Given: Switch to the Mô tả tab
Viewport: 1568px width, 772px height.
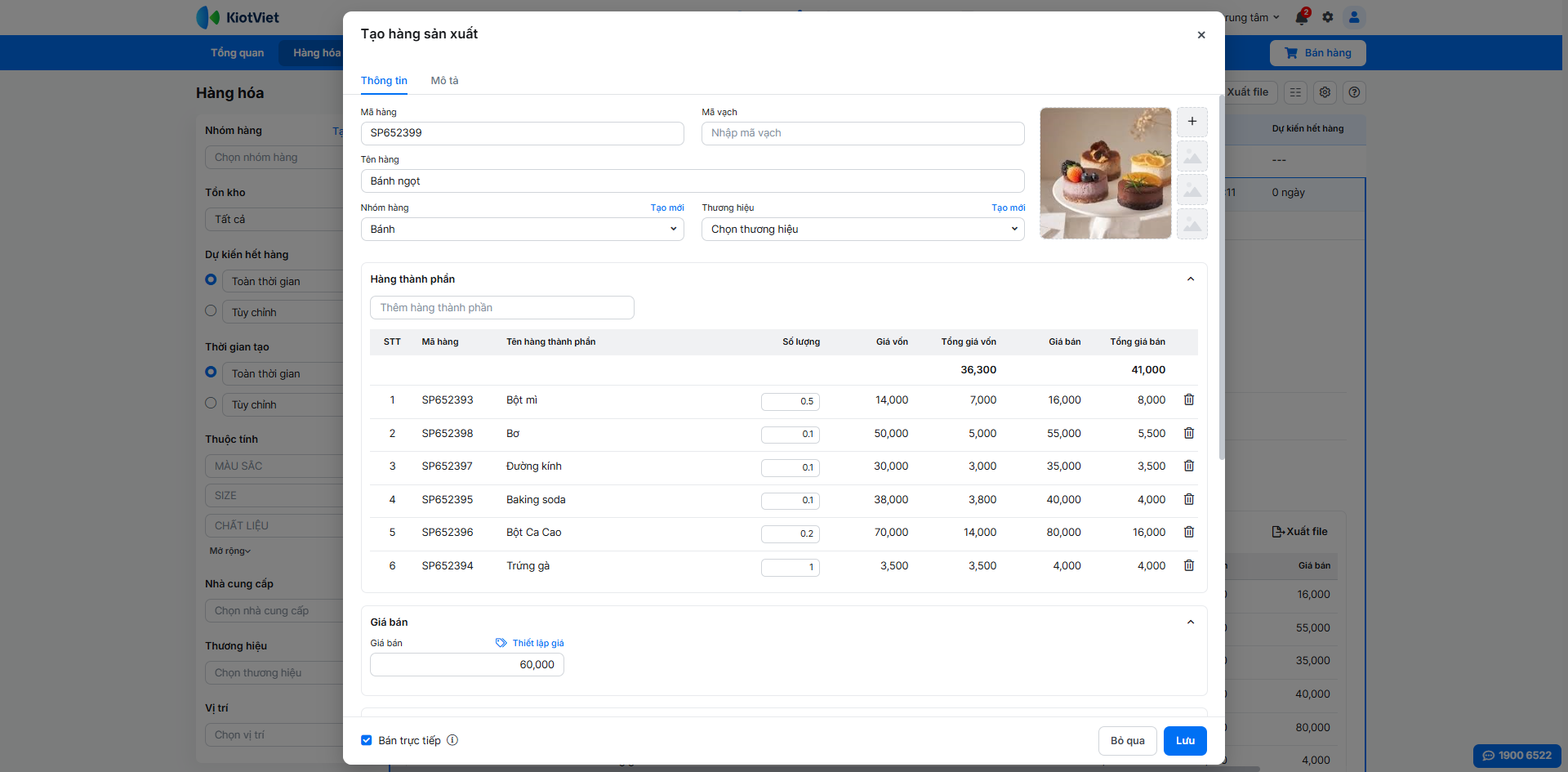Looking at the screenshot, I should [445, 81].
